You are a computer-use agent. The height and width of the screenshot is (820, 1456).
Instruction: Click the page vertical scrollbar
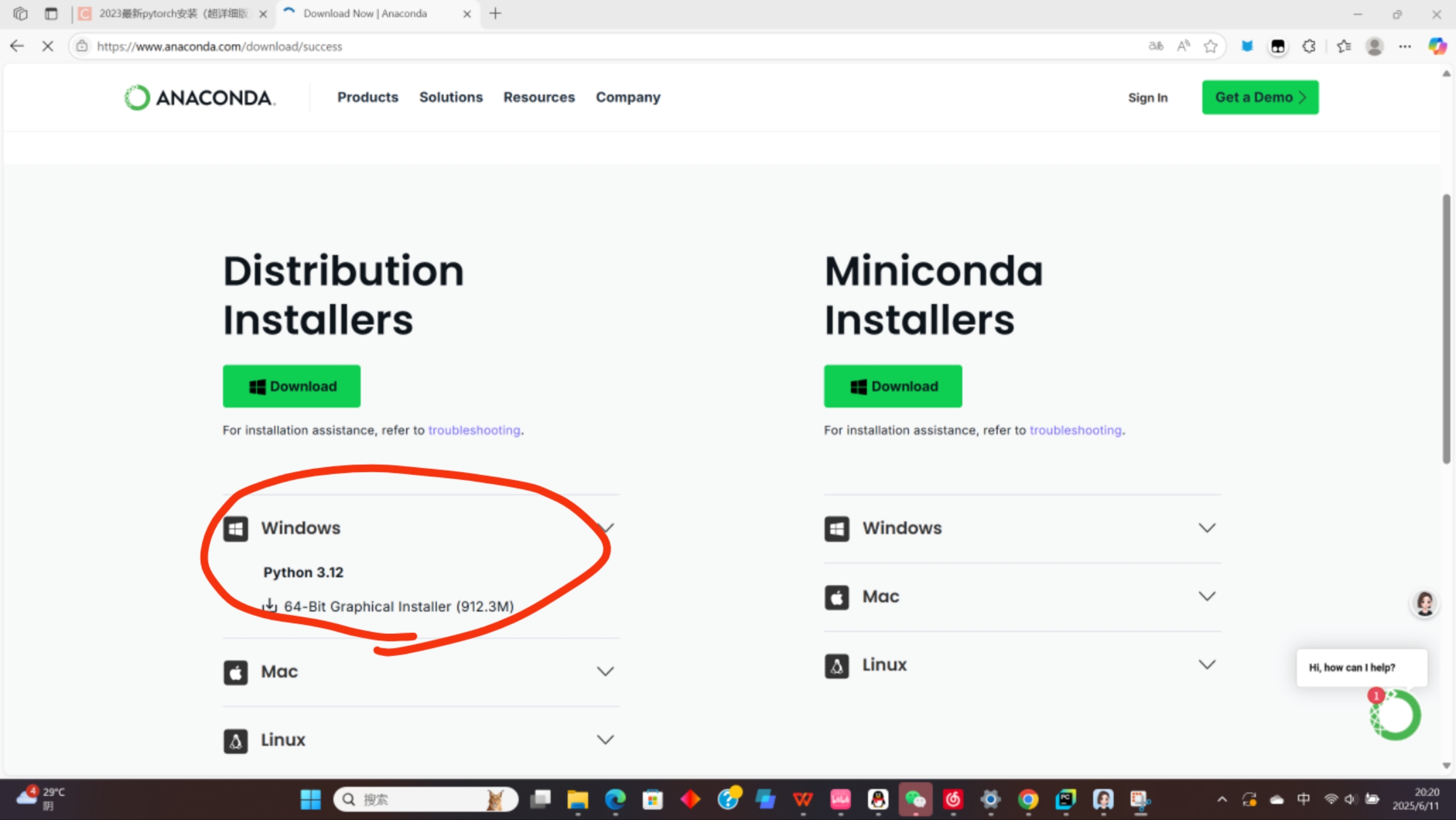click(1446, 329)
